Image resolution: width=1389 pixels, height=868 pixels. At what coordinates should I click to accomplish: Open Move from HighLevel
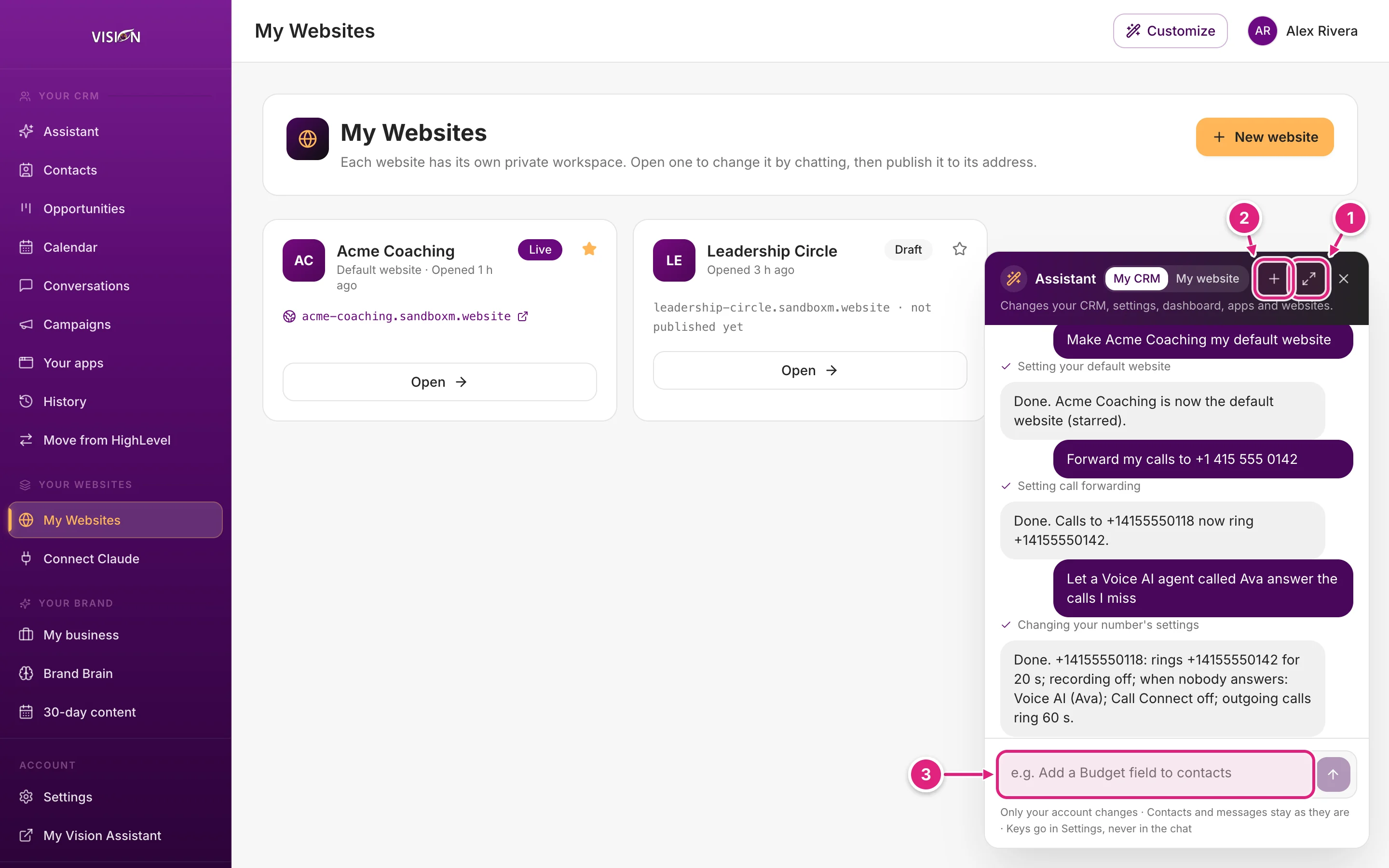115,440
